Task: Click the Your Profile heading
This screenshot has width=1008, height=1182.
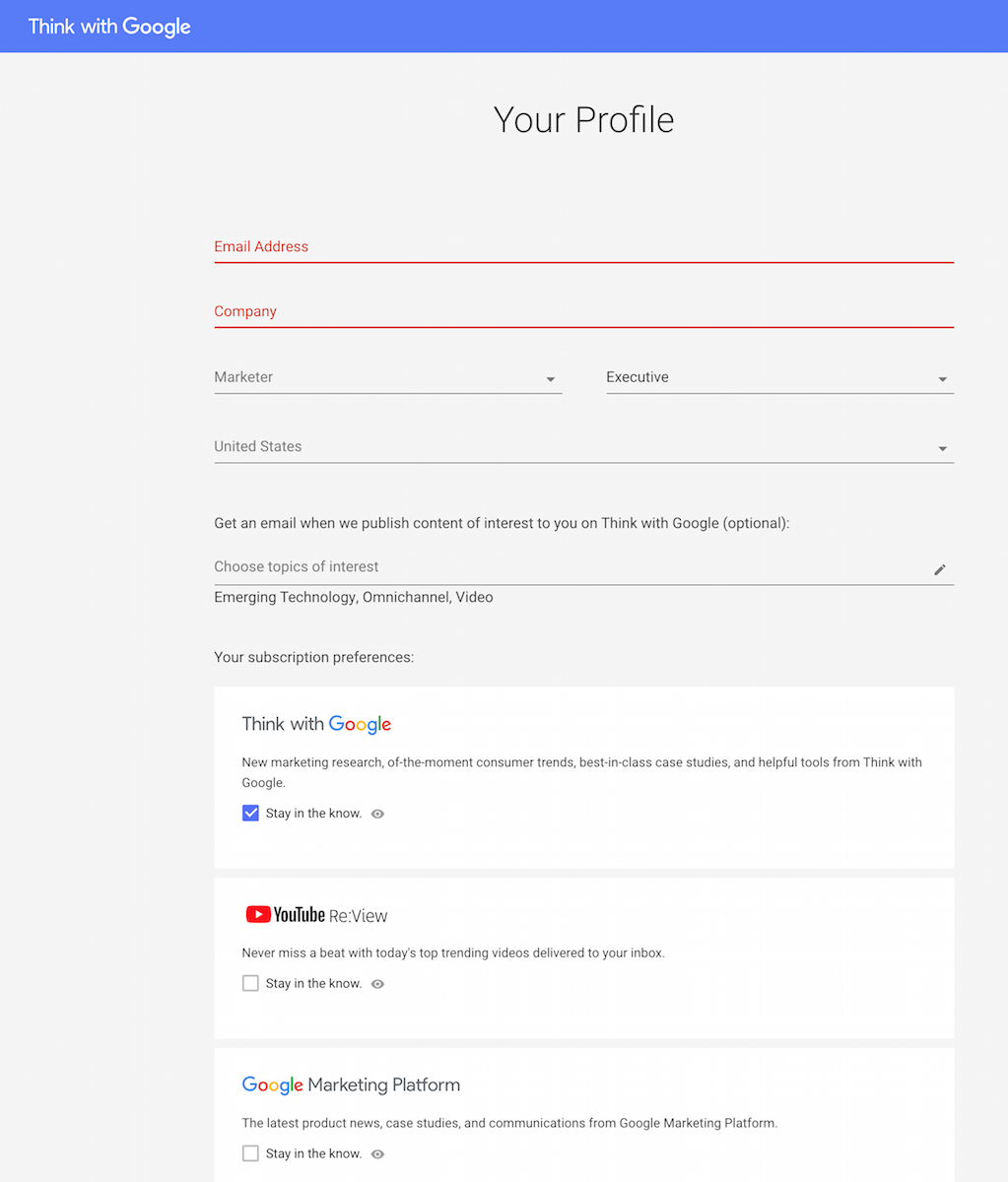Action: point(583,120)
